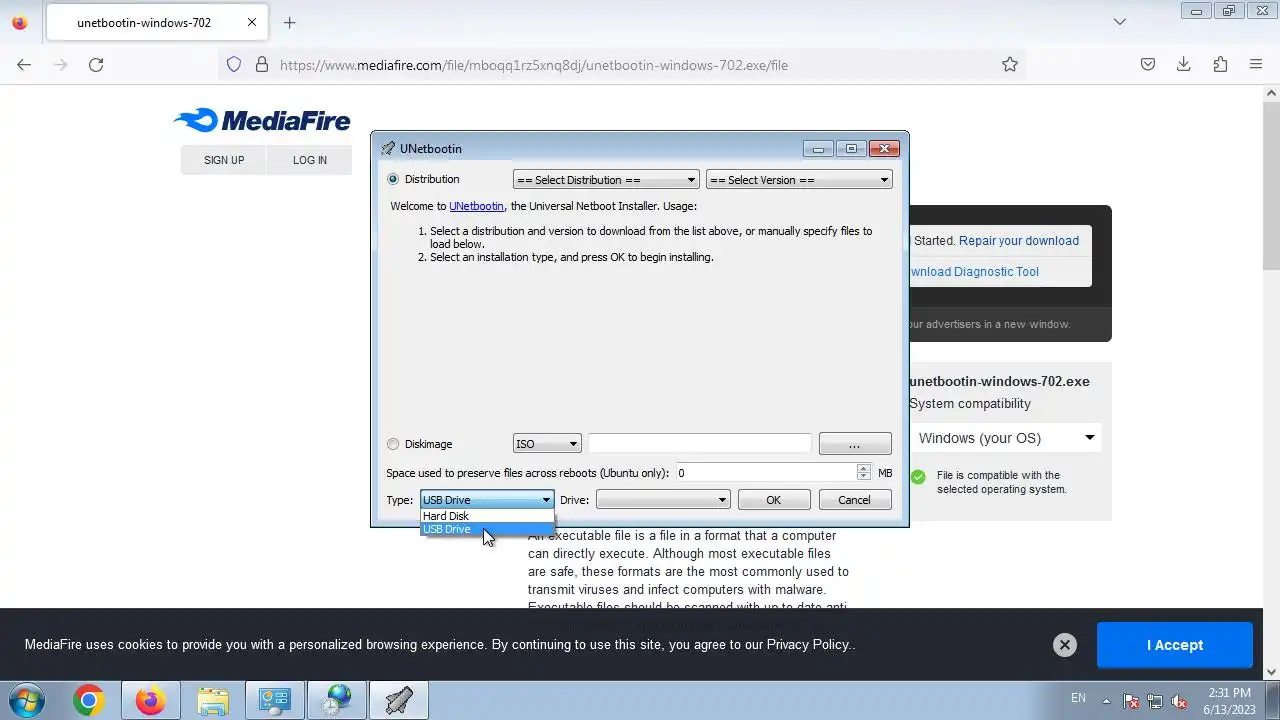Click the green compatibility checkmark icon

point(918,477)
